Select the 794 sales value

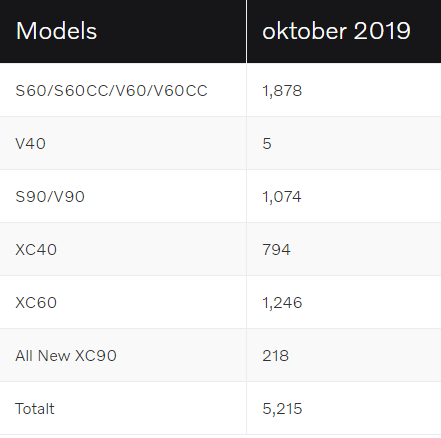(276, 250)
